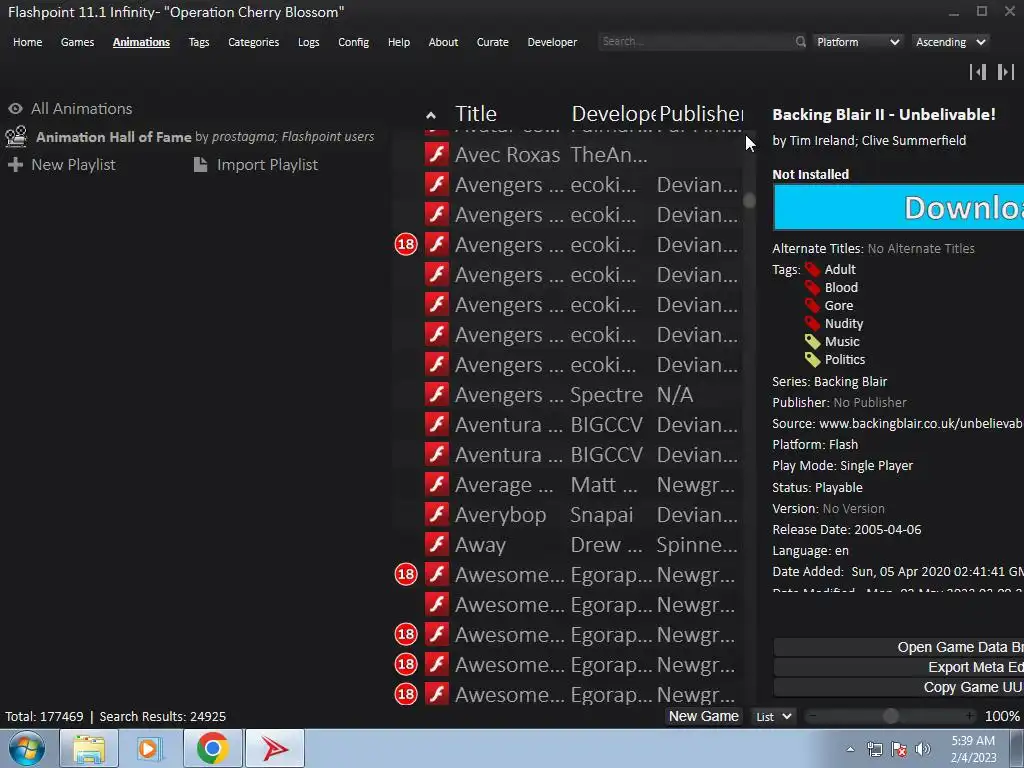Adjust the zoom scale slider
Image resolution: width=1024 pixels, height=768 pixels.
pyautogui.click(x=890, y=716)
